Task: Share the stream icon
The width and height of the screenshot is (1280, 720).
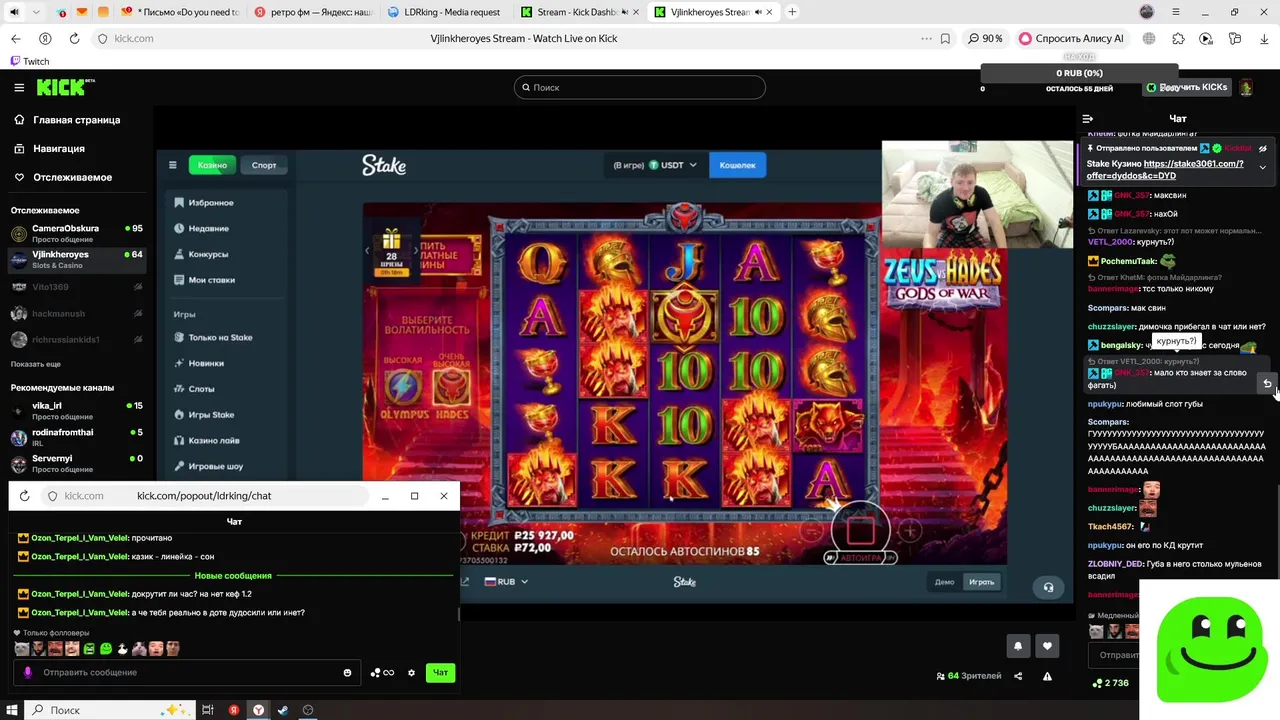Action: coord(1018,676)
